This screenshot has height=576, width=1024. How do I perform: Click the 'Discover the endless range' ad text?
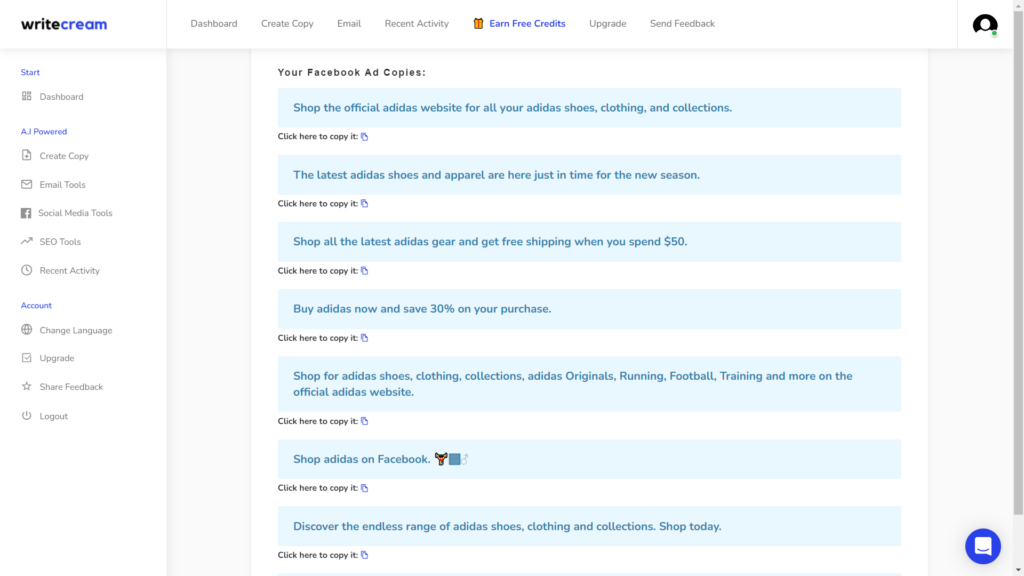[x=507, y=526]
